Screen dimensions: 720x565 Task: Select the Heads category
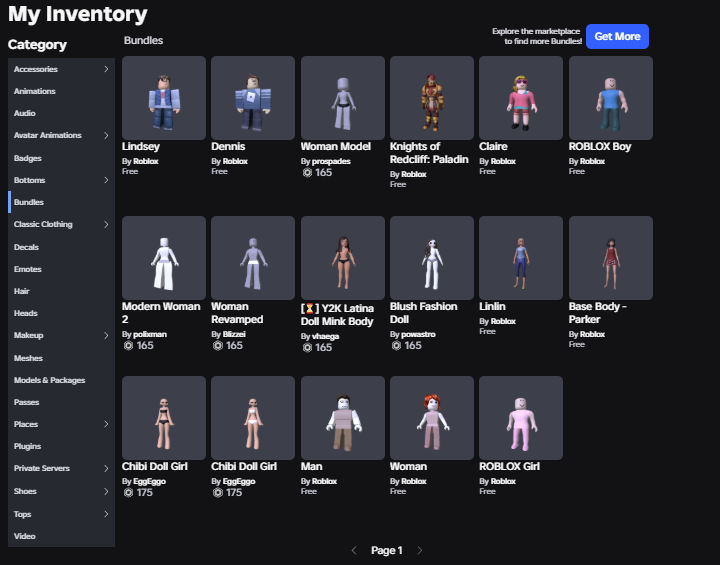coord(61,313)
